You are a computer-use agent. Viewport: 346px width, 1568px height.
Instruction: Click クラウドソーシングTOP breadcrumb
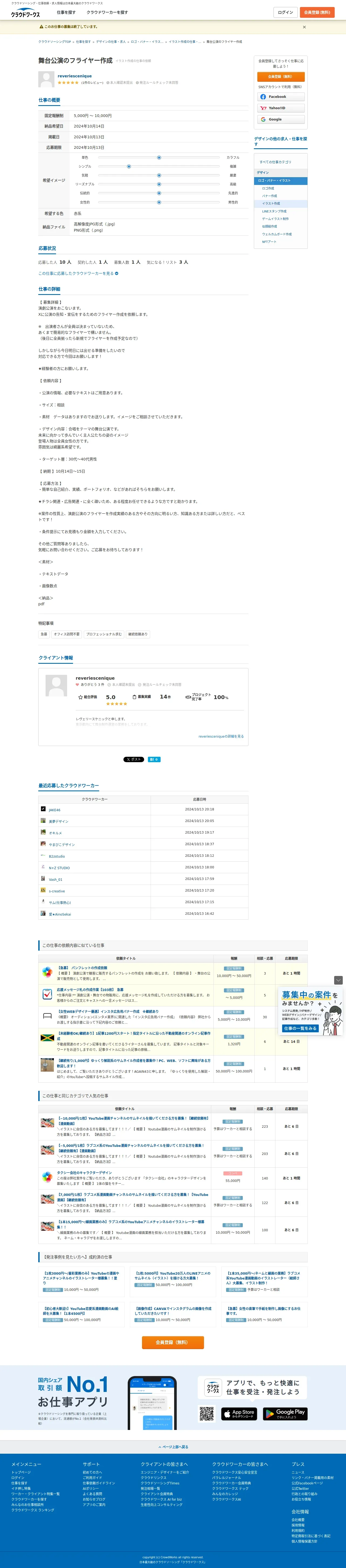[55, 42]
